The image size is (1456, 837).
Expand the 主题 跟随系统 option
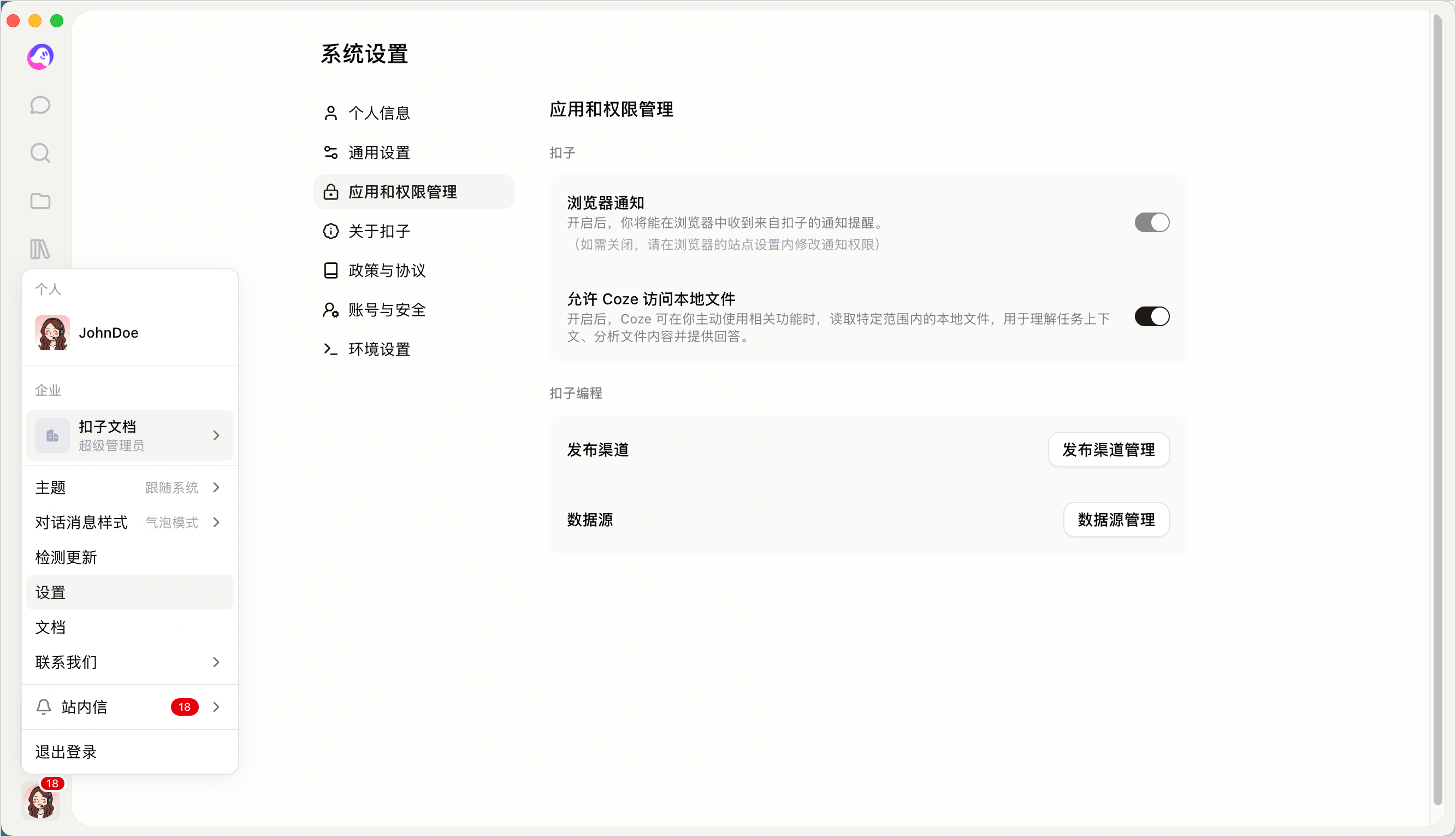tap(130, 487)
